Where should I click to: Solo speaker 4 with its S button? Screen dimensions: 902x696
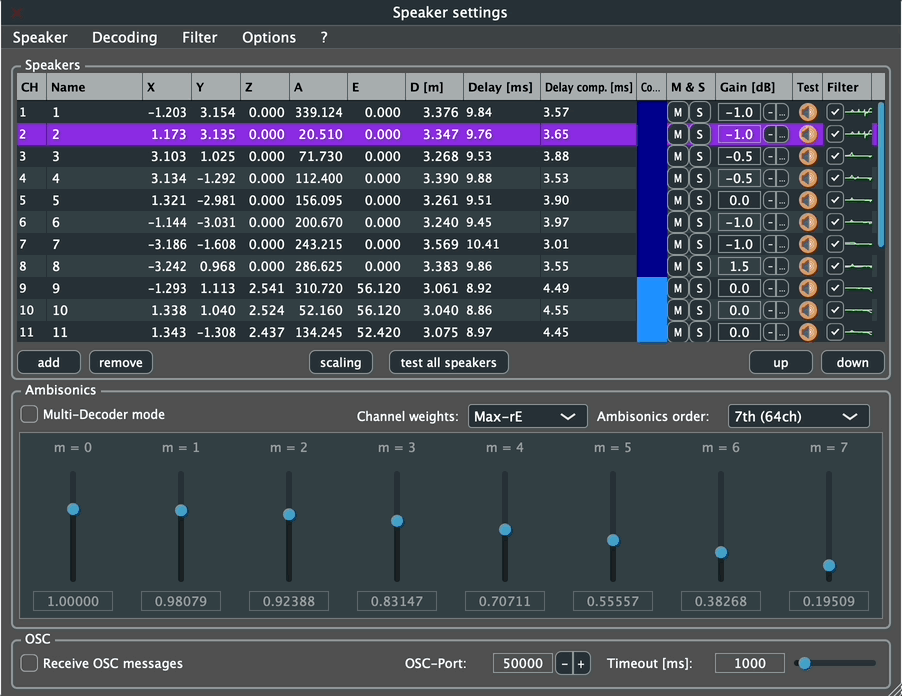[x=699, y=178]
